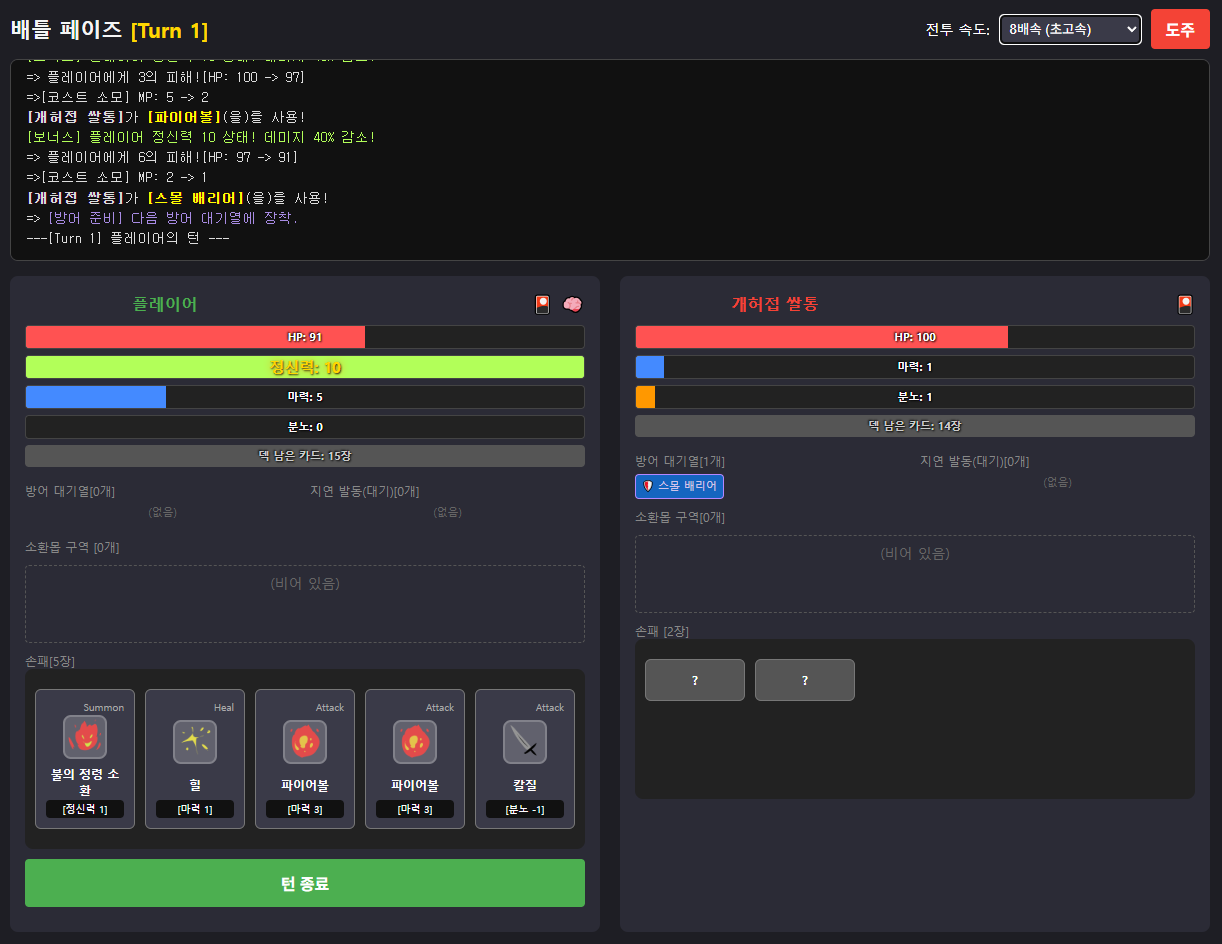Click the player's 분노: 0 bar
This screenshot has width=1222, height=944.
coord(305,427)
